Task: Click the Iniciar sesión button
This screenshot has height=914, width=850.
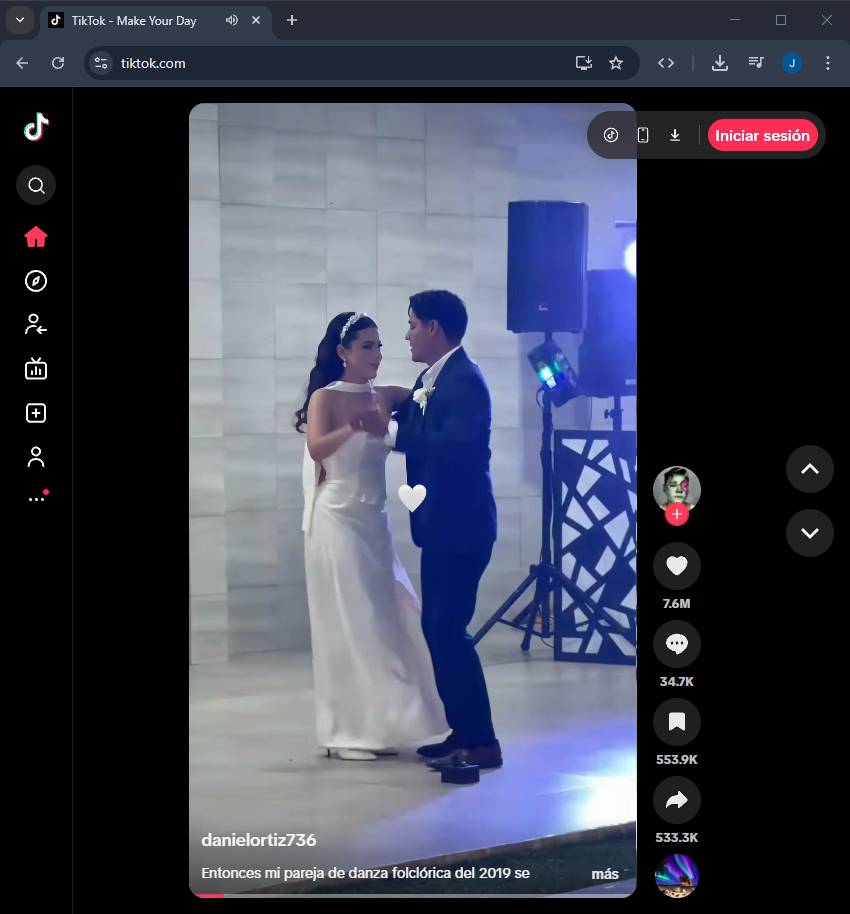Action: pos(762,136)
